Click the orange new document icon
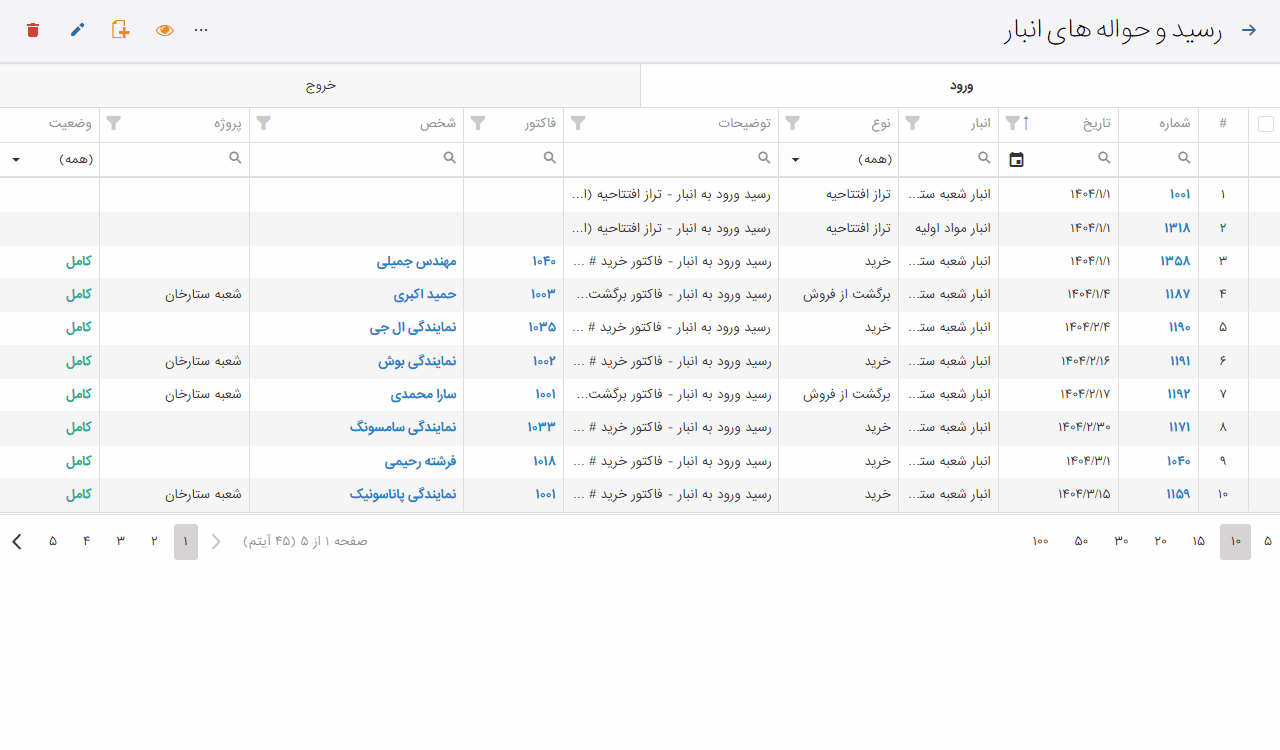 (121, 30)
